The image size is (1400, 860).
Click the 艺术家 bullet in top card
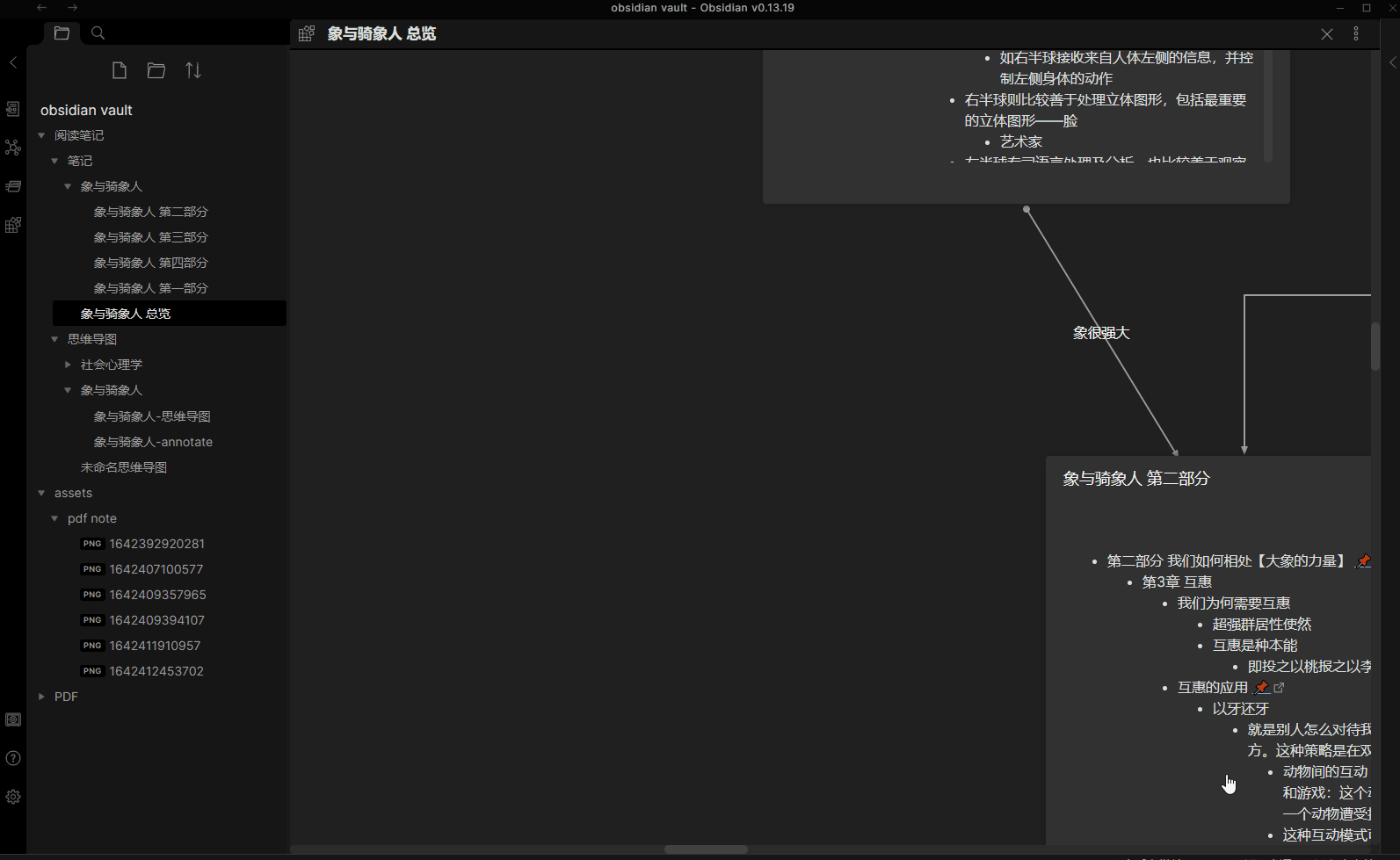coord(1021,141)
